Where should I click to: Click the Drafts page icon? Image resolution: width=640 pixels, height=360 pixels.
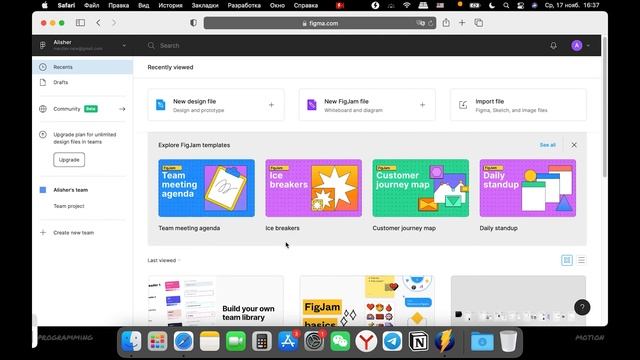tap(43, 82)
